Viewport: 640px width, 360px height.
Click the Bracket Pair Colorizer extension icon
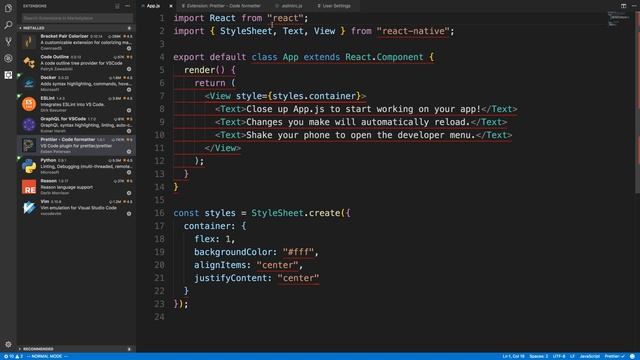(29, 42)
